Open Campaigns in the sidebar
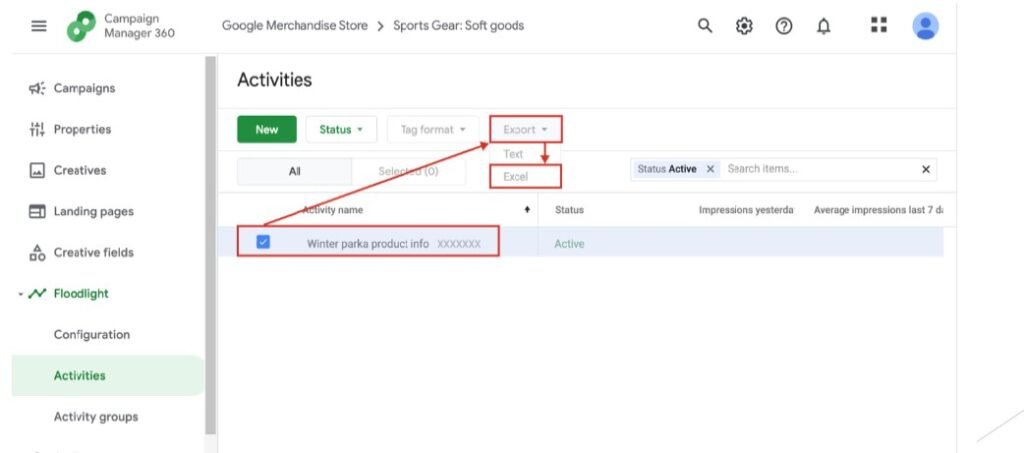Screen dimensions: 1024x453 coord(84,88)
